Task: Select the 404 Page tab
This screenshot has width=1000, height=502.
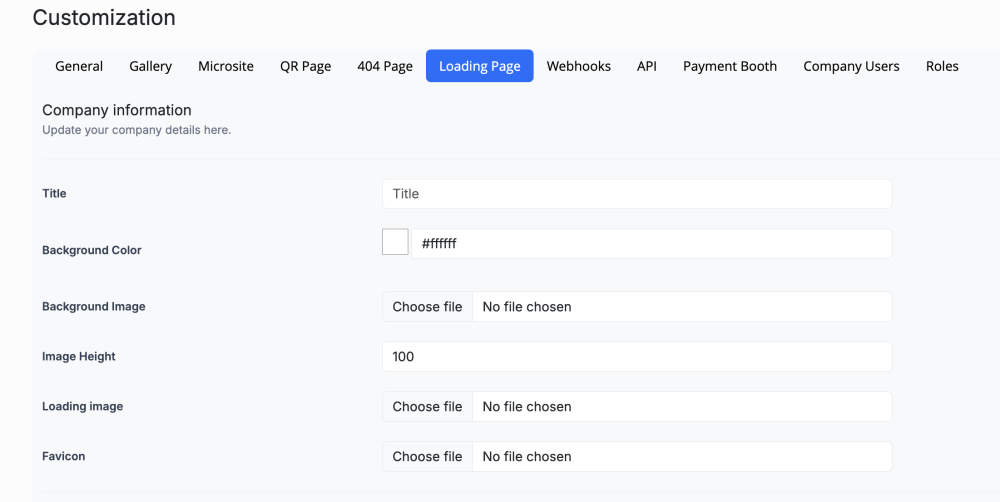Action: [x=385, y=66]
